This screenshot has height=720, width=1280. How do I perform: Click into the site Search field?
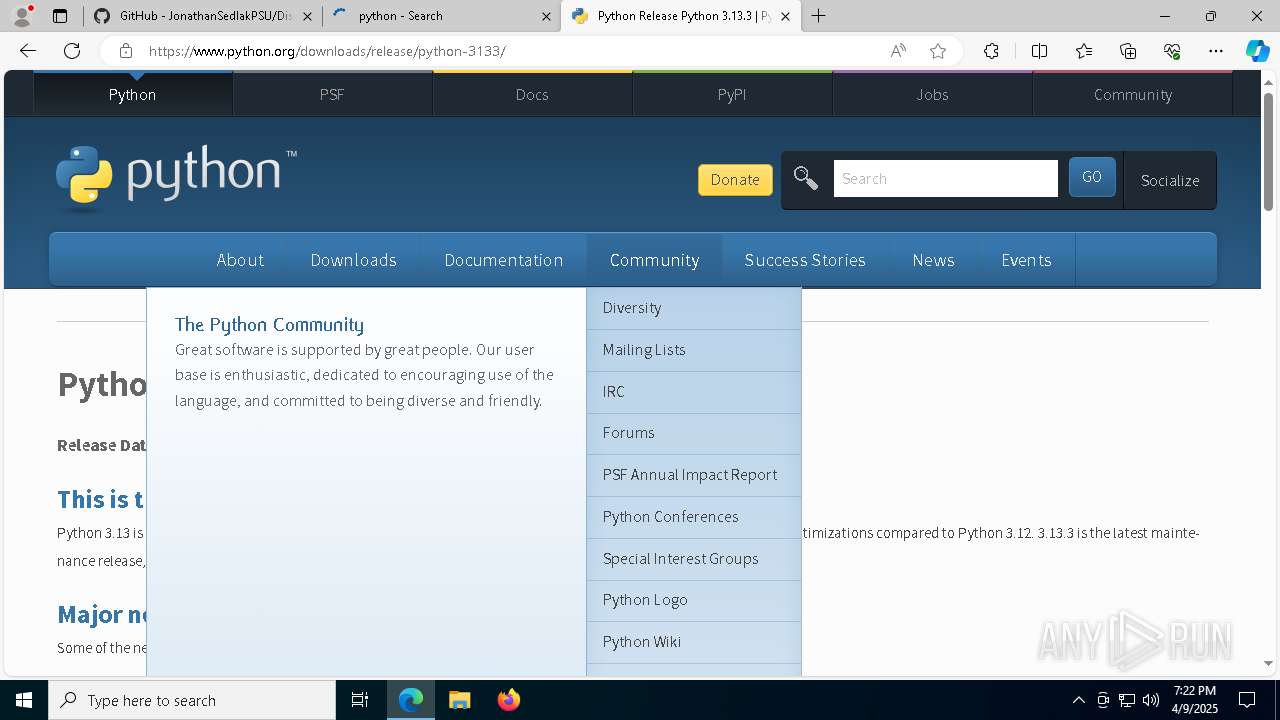point(945,179)
